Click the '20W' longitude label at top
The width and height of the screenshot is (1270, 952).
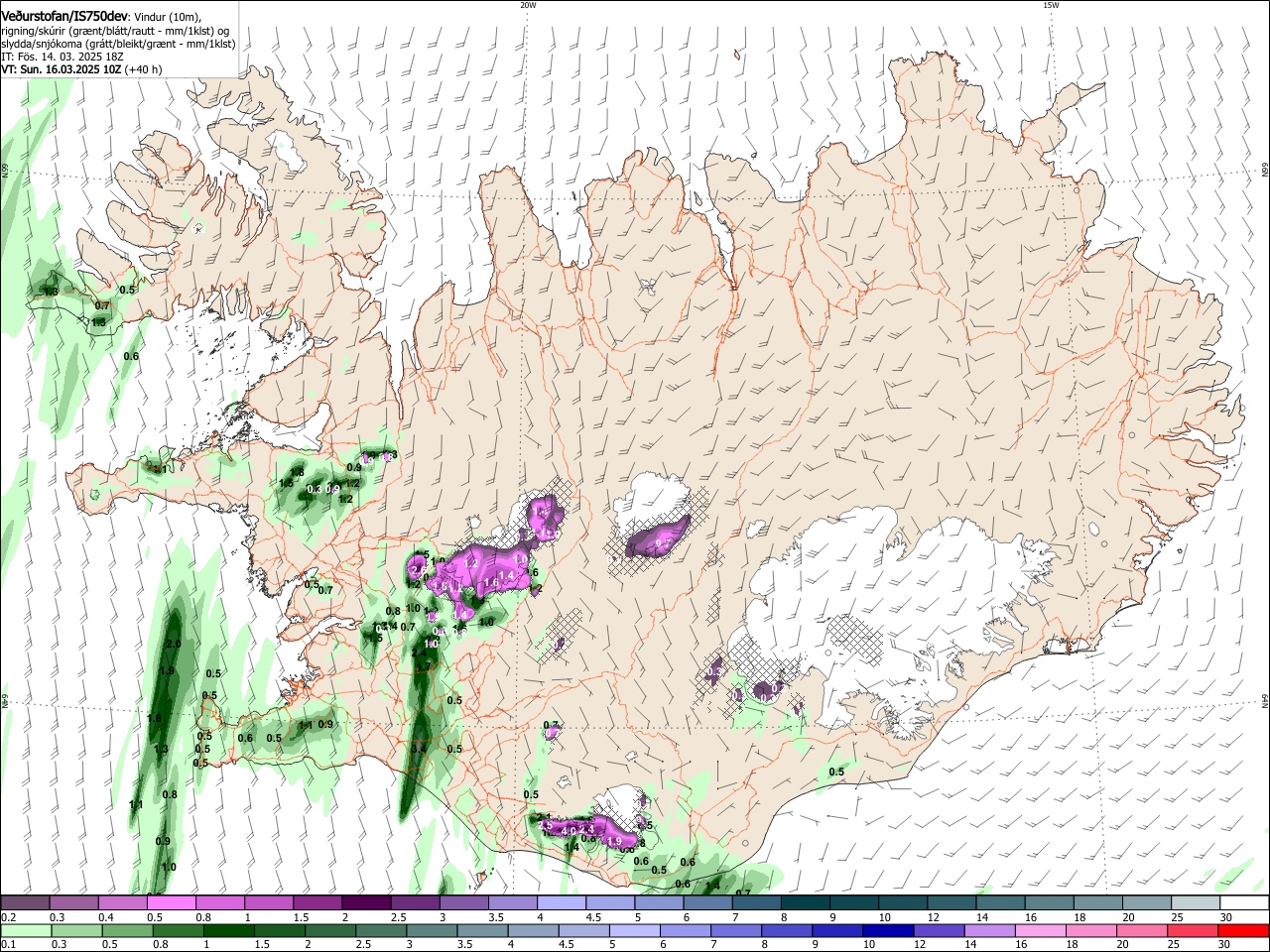(528, 5)
